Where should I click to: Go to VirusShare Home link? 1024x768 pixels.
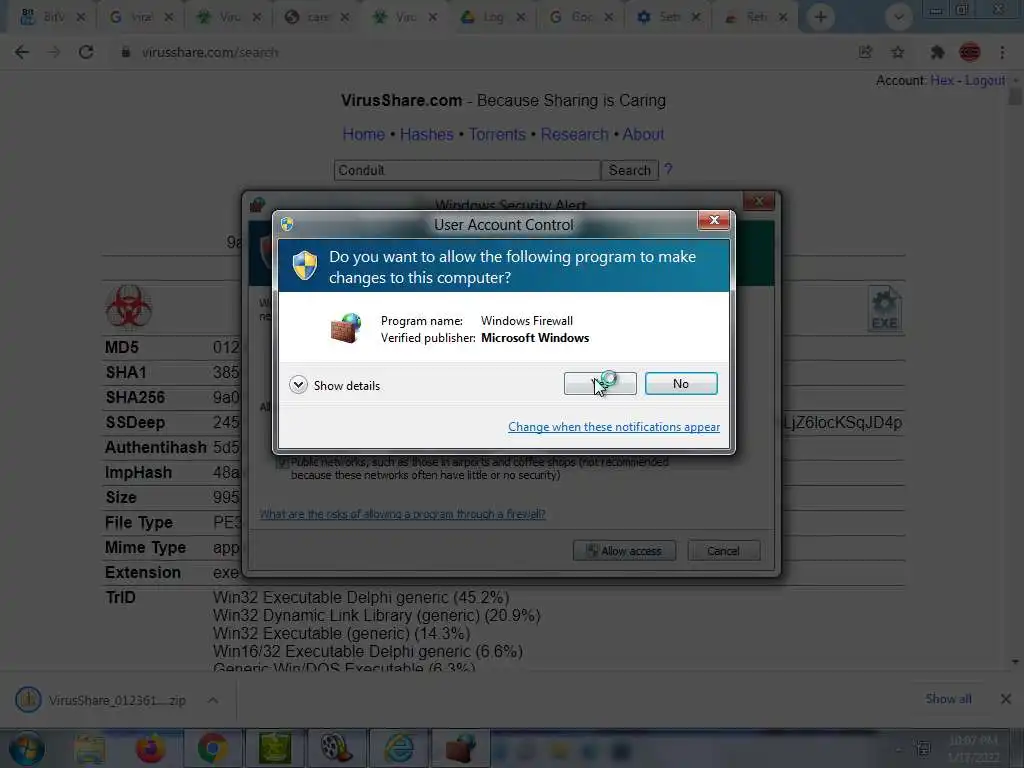pyautogui.click(x=364, y=135)
